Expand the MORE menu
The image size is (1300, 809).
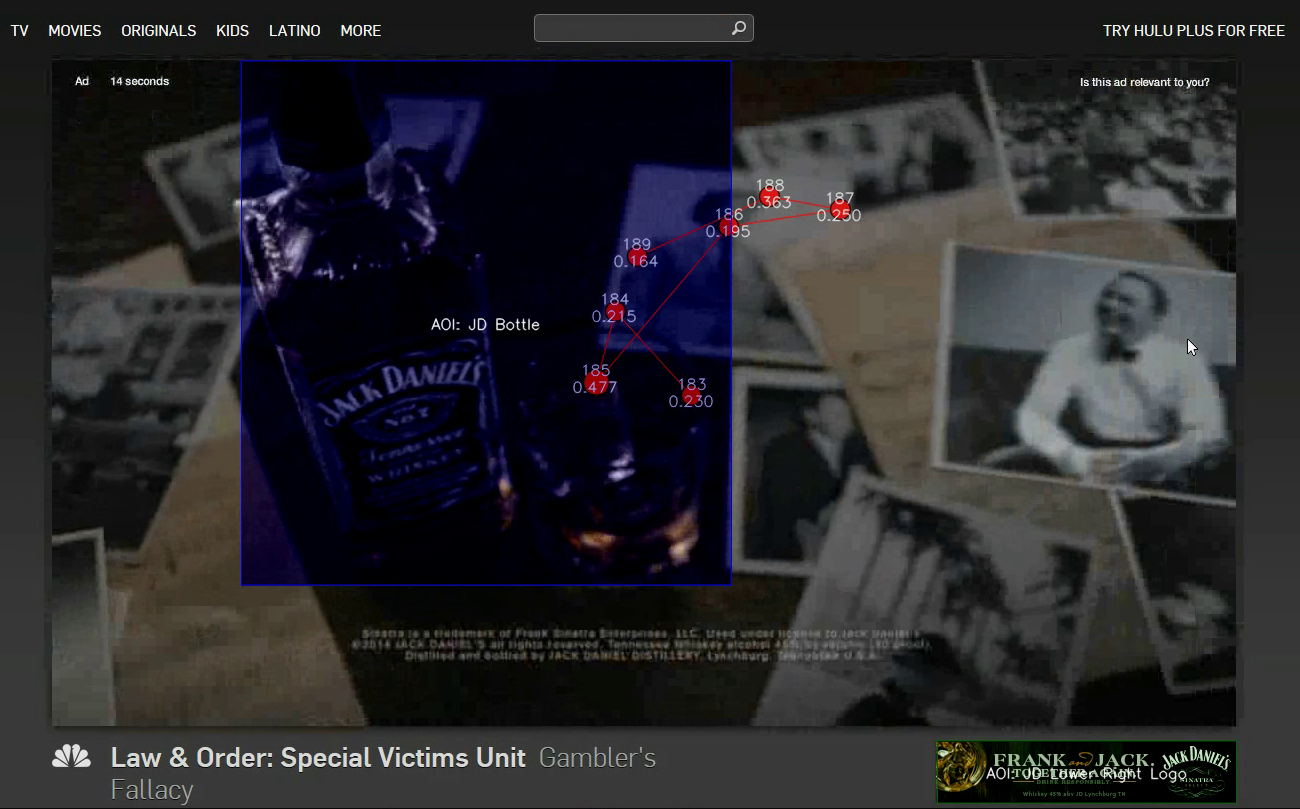click(361, 31)
